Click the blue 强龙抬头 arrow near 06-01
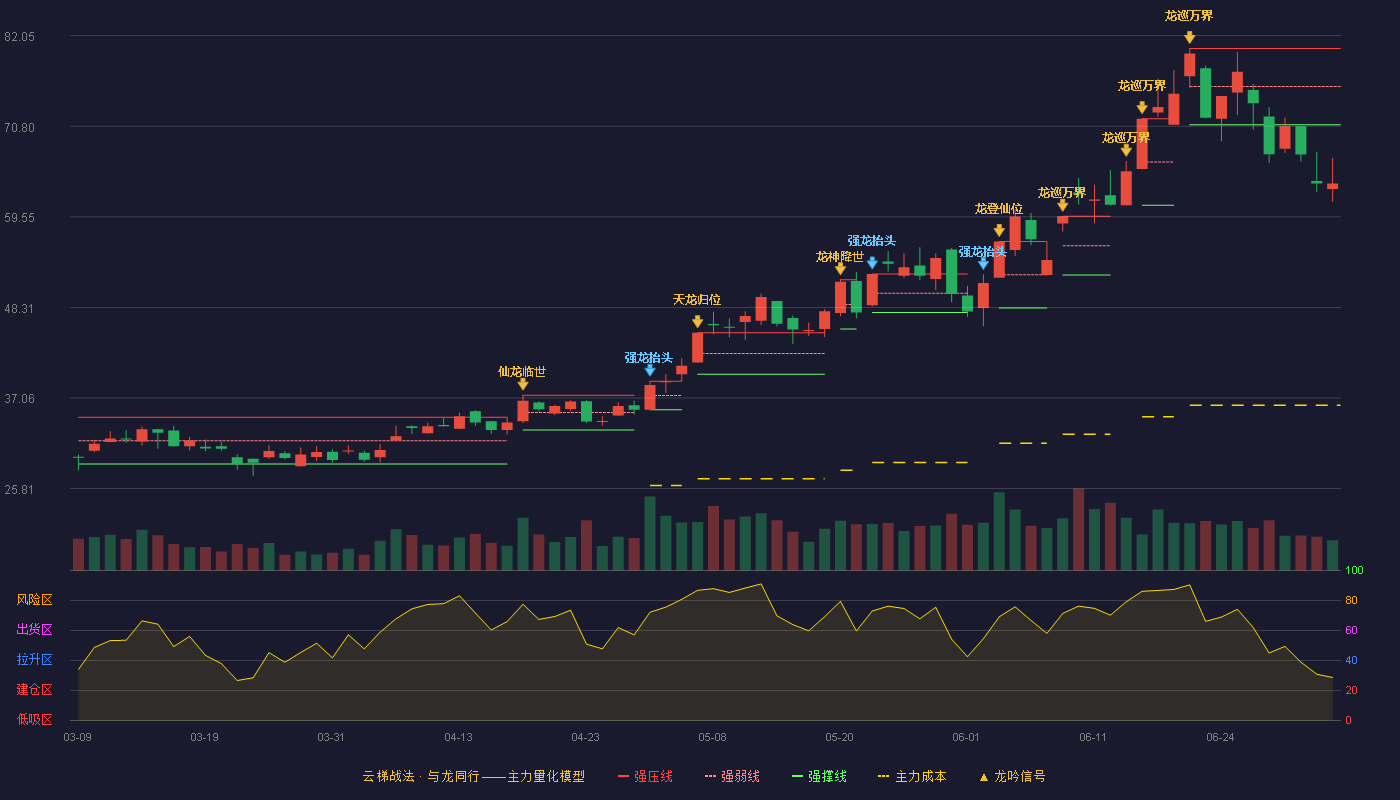 click(x=983, y=264)
